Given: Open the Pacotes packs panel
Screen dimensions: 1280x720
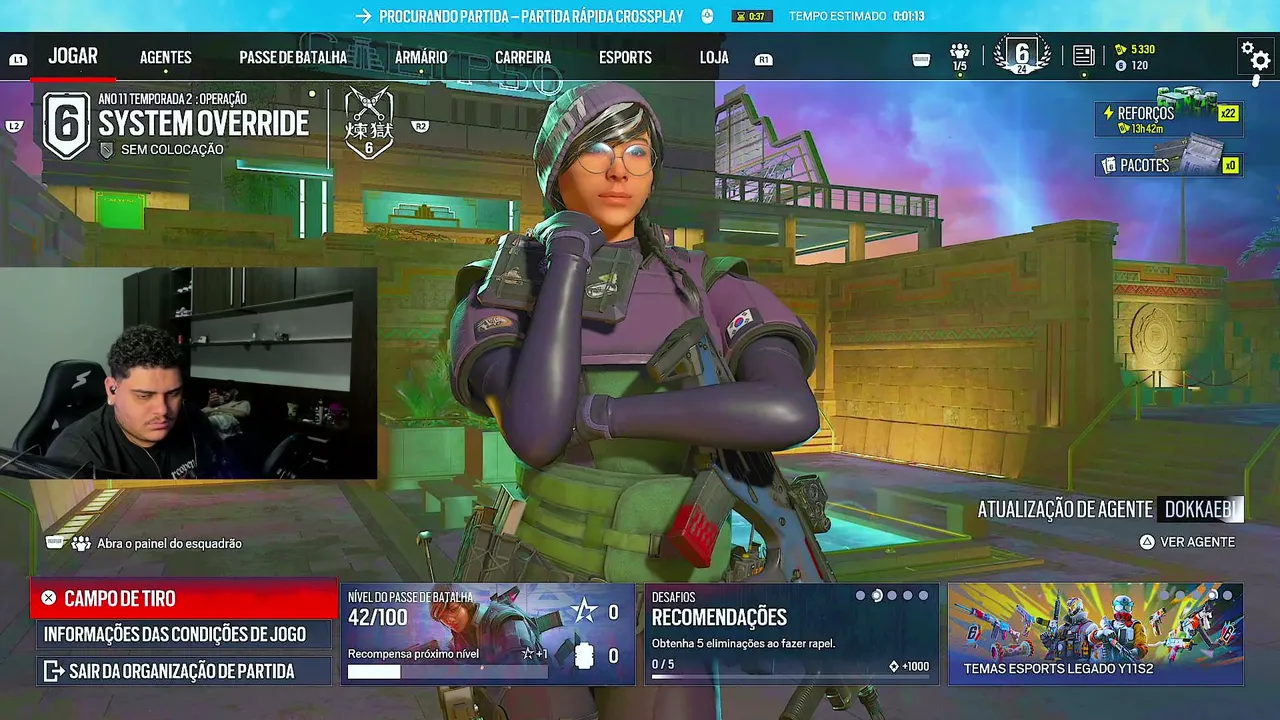Looking at the screenshot, I should click(1169, 165).
